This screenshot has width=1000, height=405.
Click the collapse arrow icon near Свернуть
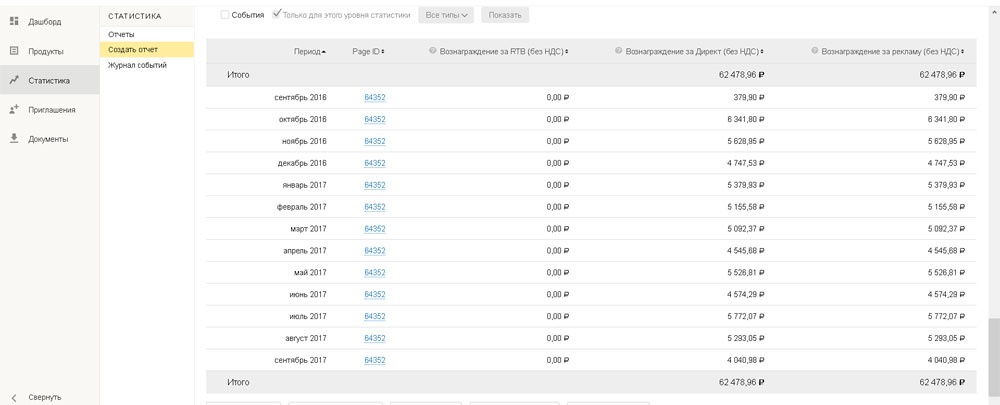point(14,397)
